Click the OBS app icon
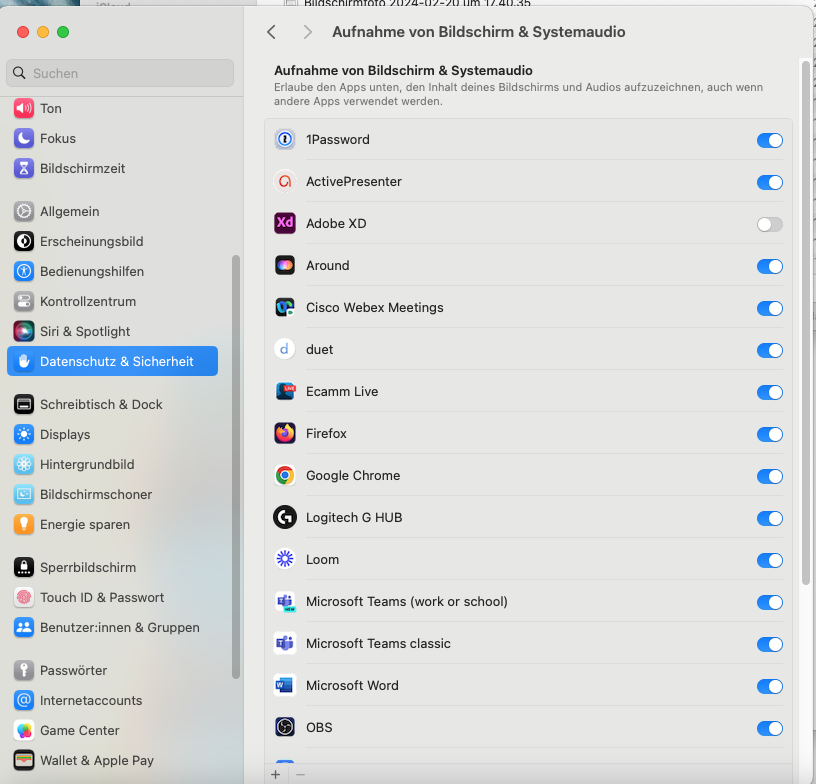The width and height of the screenshot is (816, 784). pos(285,727)
